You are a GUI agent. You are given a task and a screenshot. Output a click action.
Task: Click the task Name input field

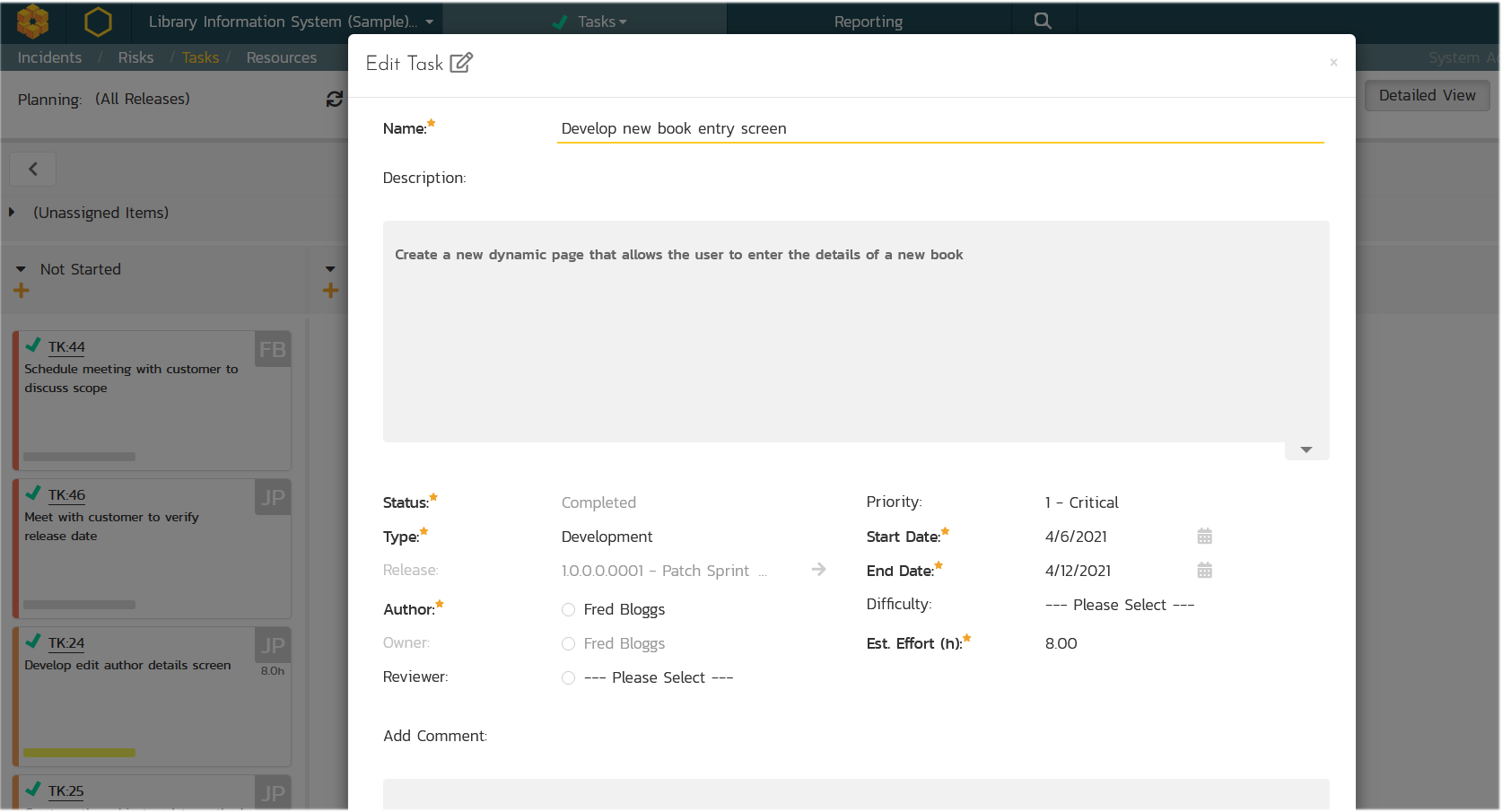click(939, 129)
